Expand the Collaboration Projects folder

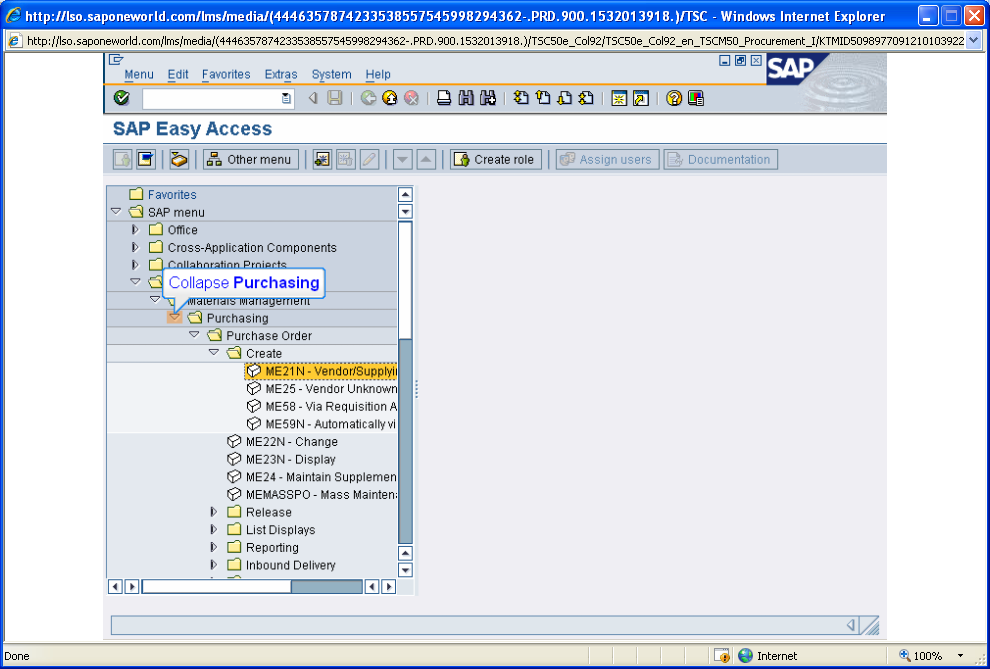click(135, 265)
